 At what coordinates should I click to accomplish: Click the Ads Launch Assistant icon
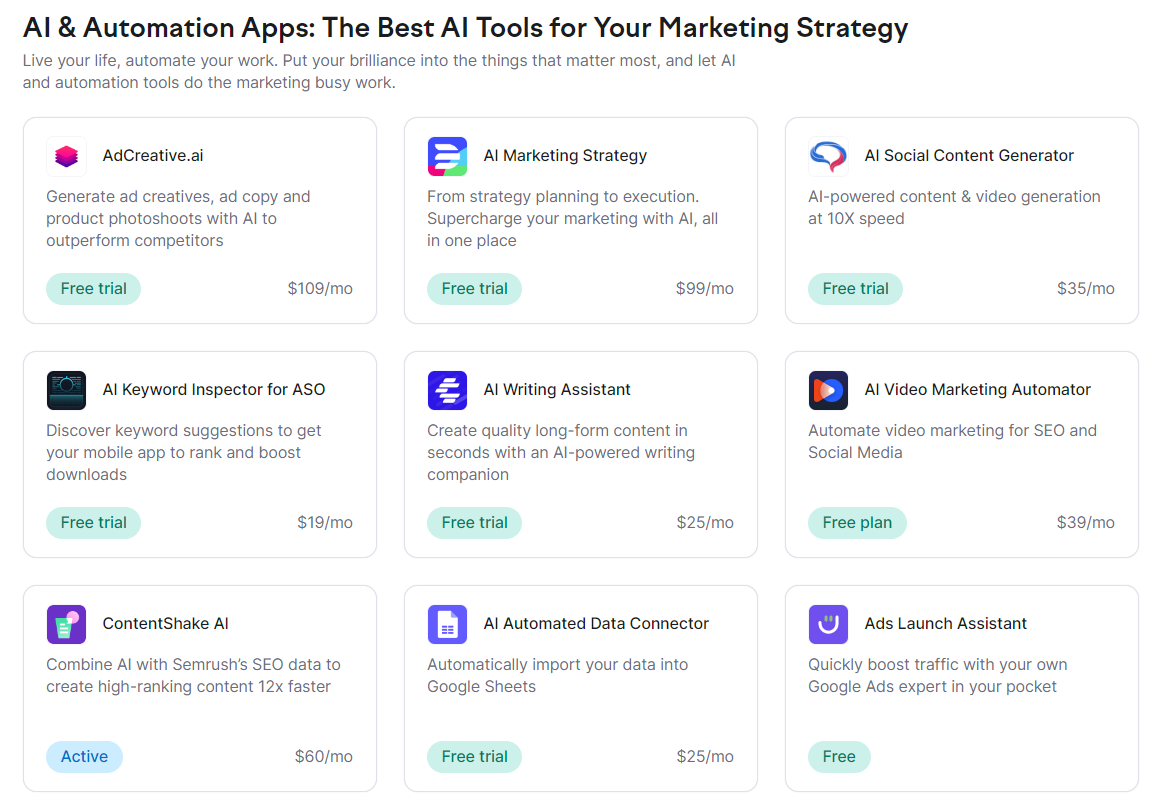828,624
